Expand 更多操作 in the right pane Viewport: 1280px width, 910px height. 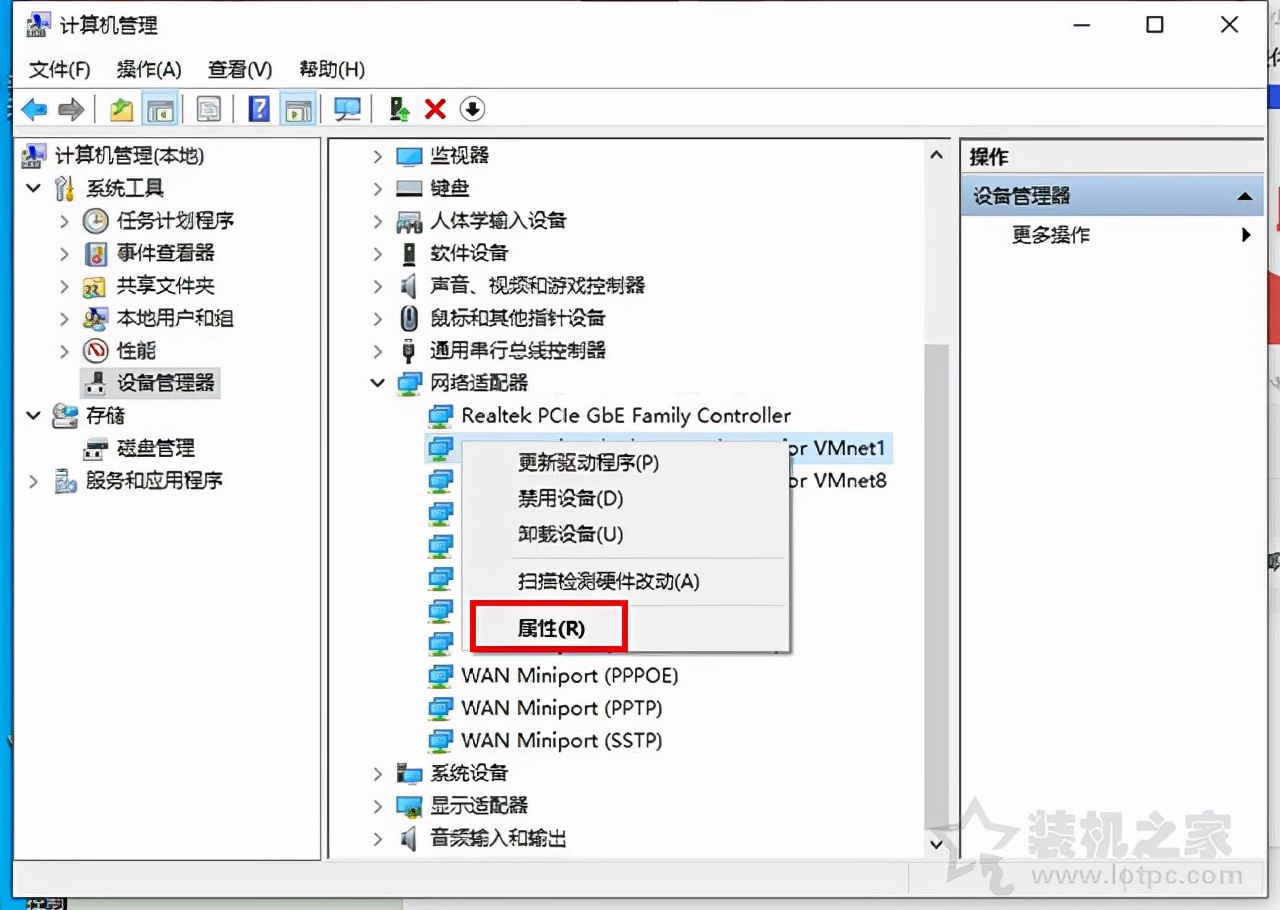1246,235
